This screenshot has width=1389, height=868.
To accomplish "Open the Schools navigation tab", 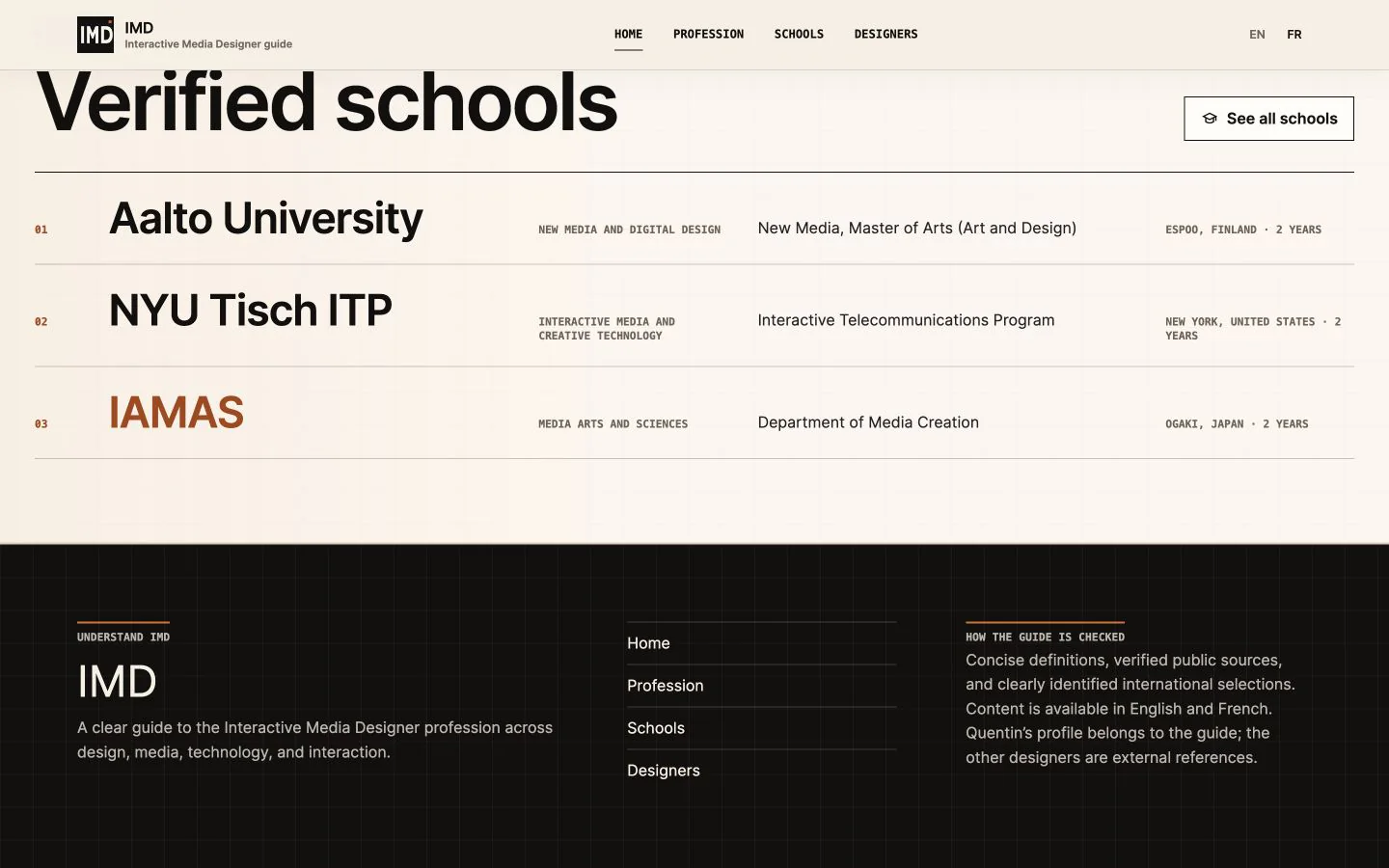I will 799,35.
